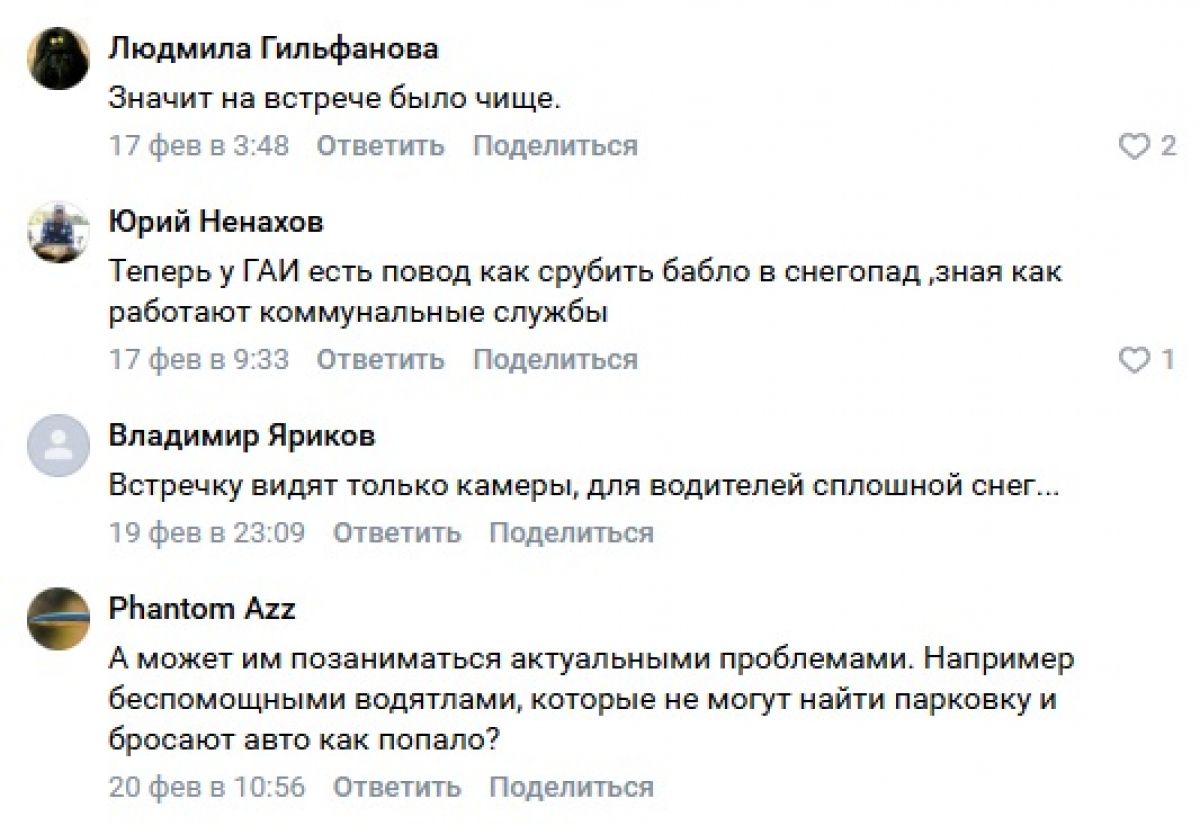Share Юрий Ненахов's comment
The width and height of the screenshot is (1200, 826).
pos(555,359)
